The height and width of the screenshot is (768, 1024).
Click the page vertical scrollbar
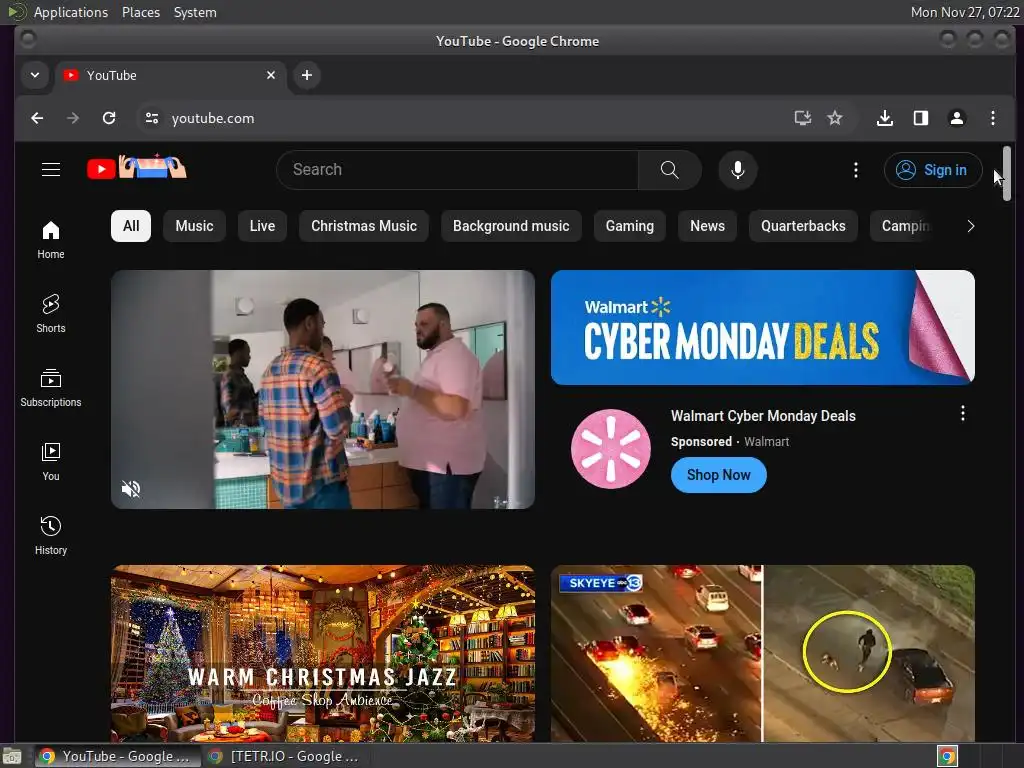pyautogui.click(x=1006, y=174)
